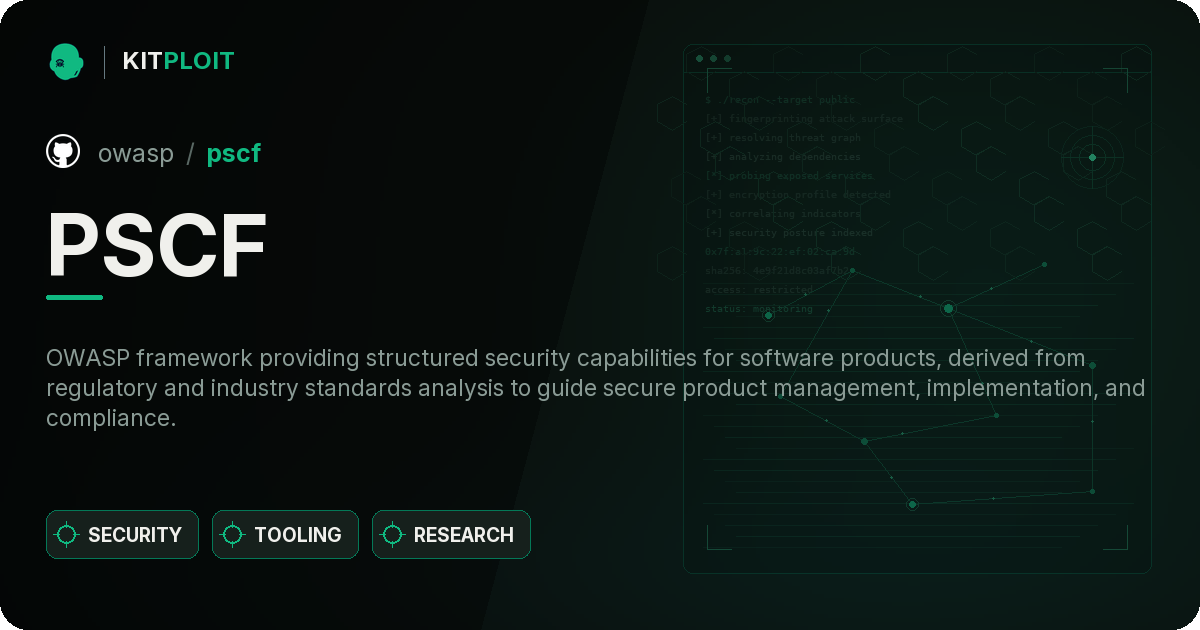Click crosshair icon in TOOLING badge

[233, 535]
